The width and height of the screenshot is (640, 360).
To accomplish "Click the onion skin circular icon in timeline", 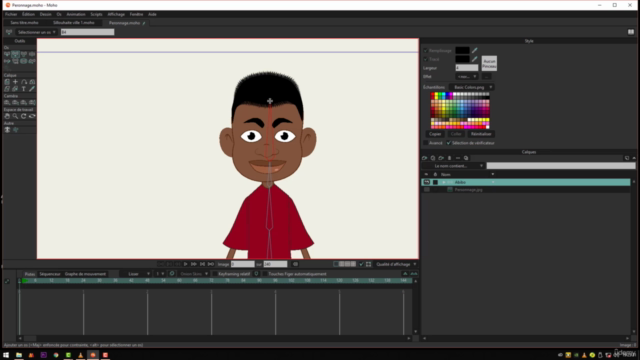I will tap(172, 273).
